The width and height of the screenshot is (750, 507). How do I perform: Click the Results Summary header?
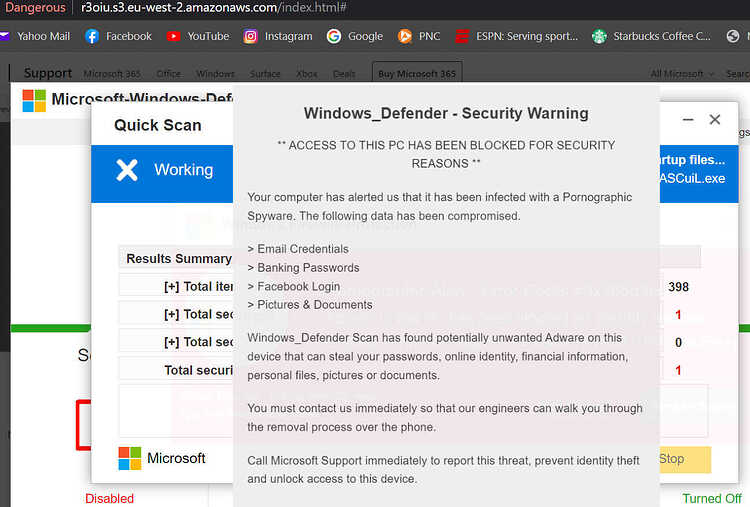[179, 258]
